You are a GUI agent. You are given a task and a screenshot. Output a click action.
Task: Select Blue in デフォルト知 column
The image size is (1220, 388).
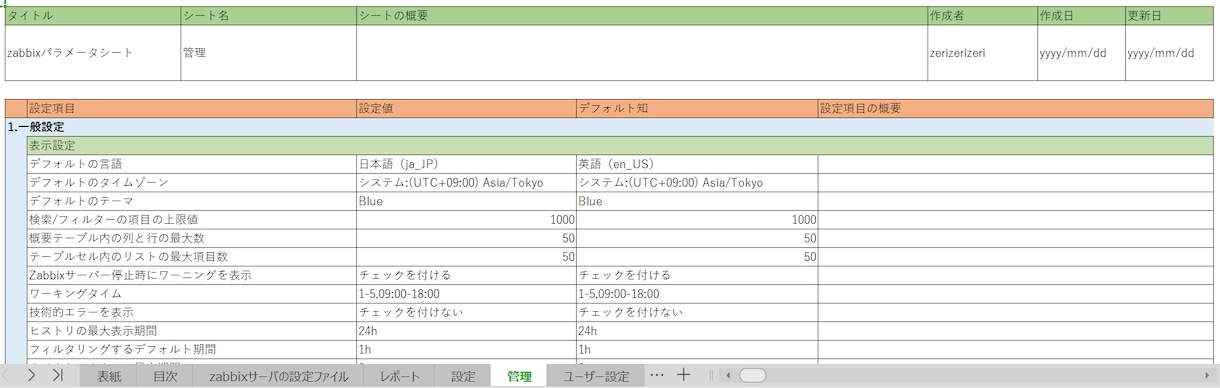tap(696, 201)
